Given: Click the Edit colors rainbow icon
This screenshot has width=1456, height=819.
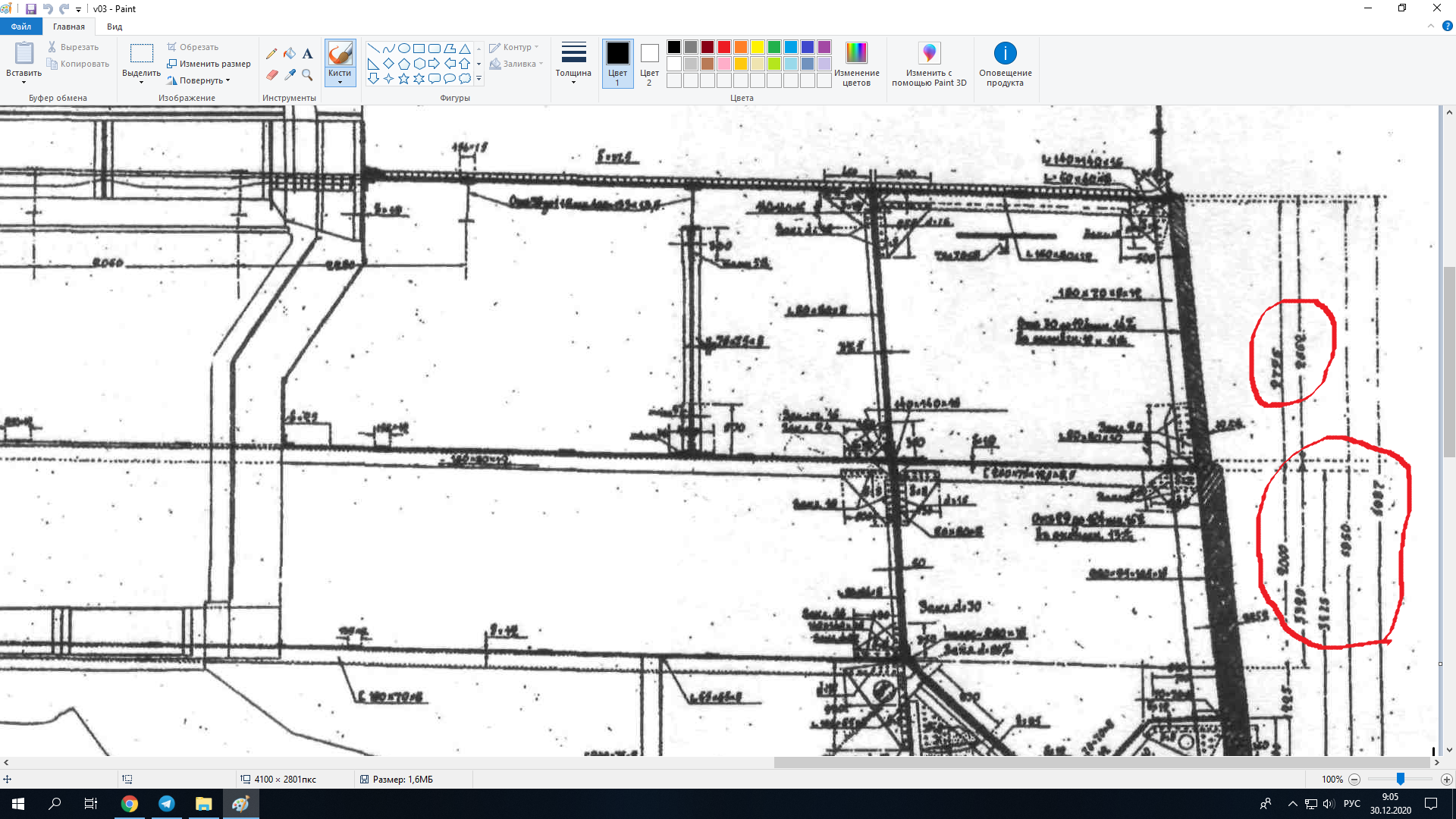Looking at the screenshot, I should click(856, 53).
